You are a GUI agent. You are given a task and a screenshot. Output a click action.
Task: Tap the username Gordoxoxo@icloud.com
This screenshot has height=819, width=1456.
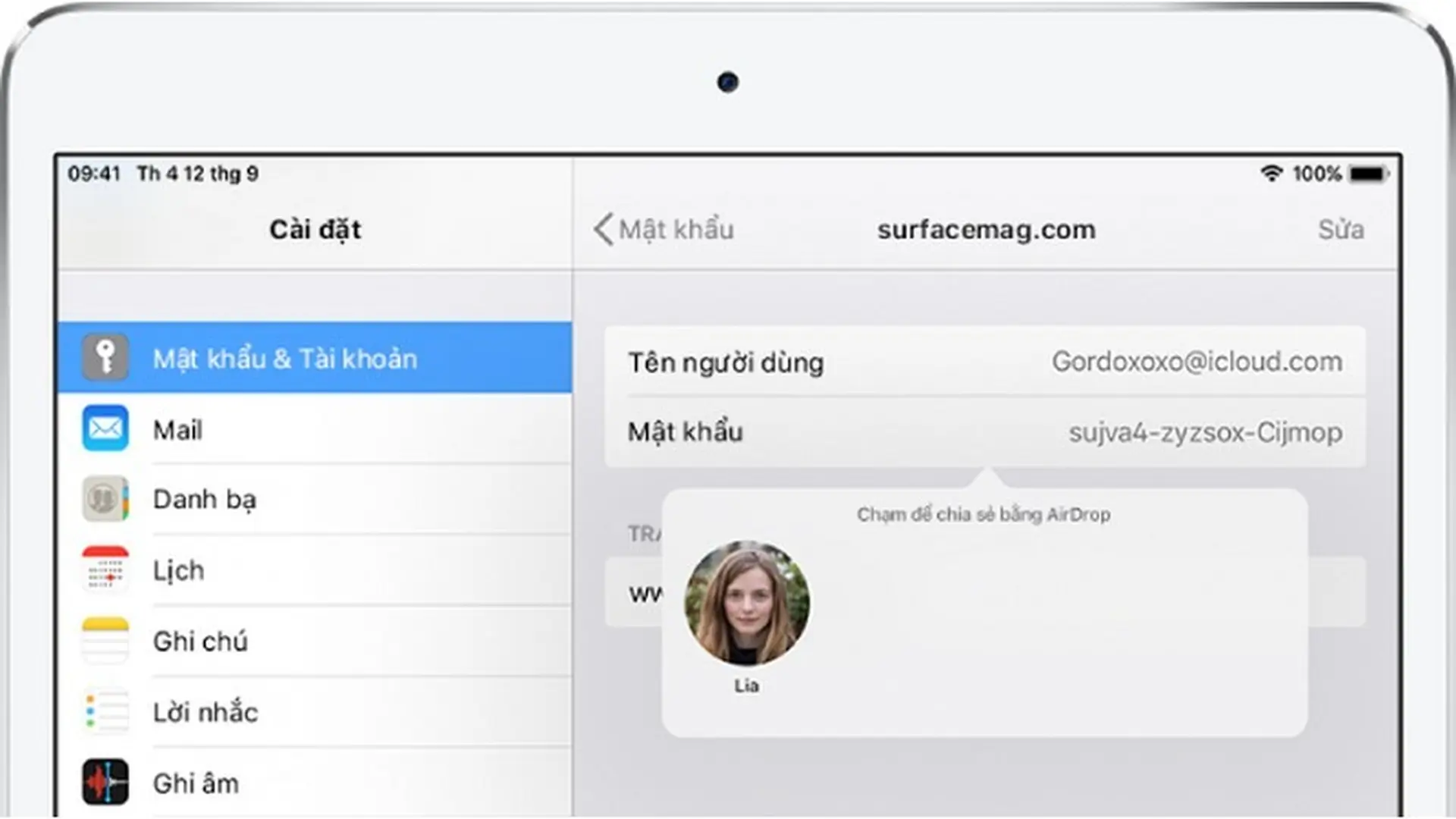pos(1197,362)
